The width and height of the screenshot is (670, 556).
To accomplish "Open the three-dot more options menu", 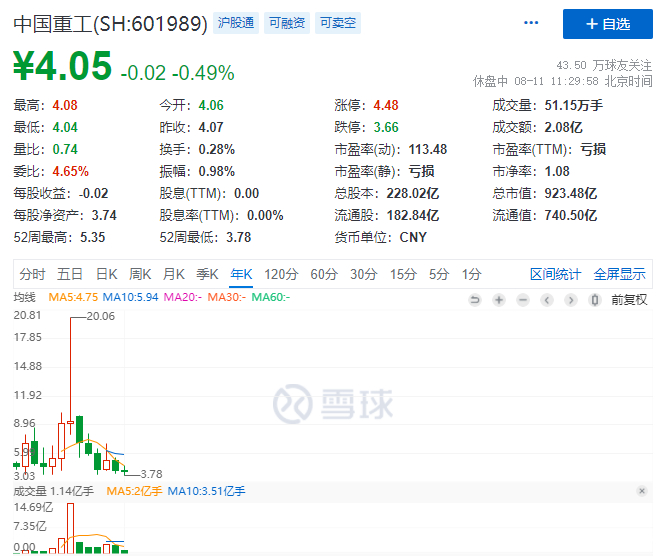I will coord(531,23).
